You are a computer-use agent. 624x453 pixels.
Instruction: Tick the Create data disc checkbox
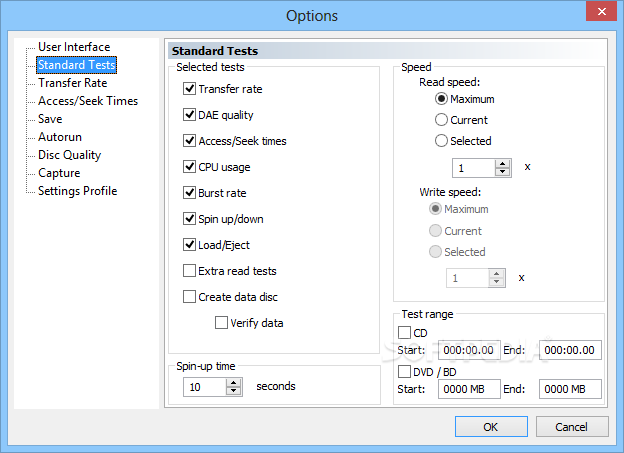189,297
